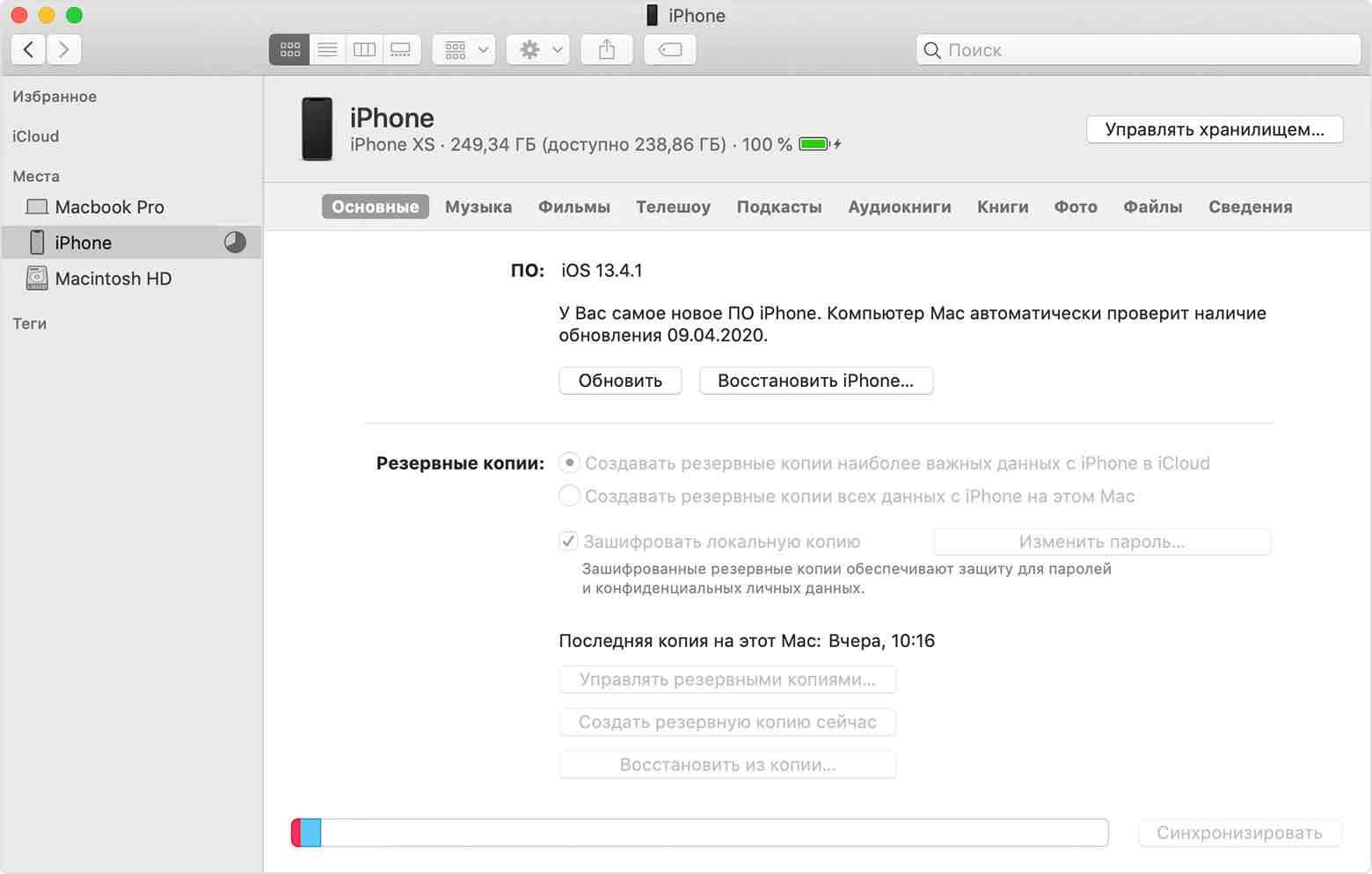Click the iPhone icon in window title
1372x874 pixels.
pyautogui.click(x=652, y=15)
